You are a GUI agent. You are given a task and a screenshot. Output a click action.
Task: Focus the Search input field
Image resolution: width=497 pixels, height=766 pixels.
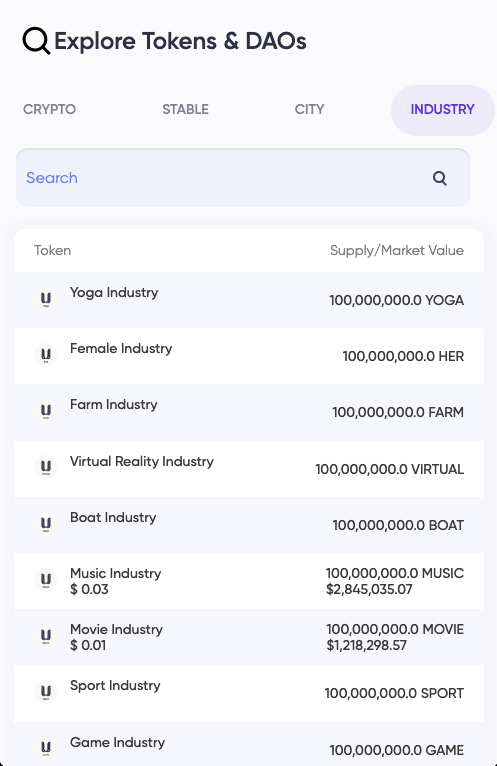(243, 178)
